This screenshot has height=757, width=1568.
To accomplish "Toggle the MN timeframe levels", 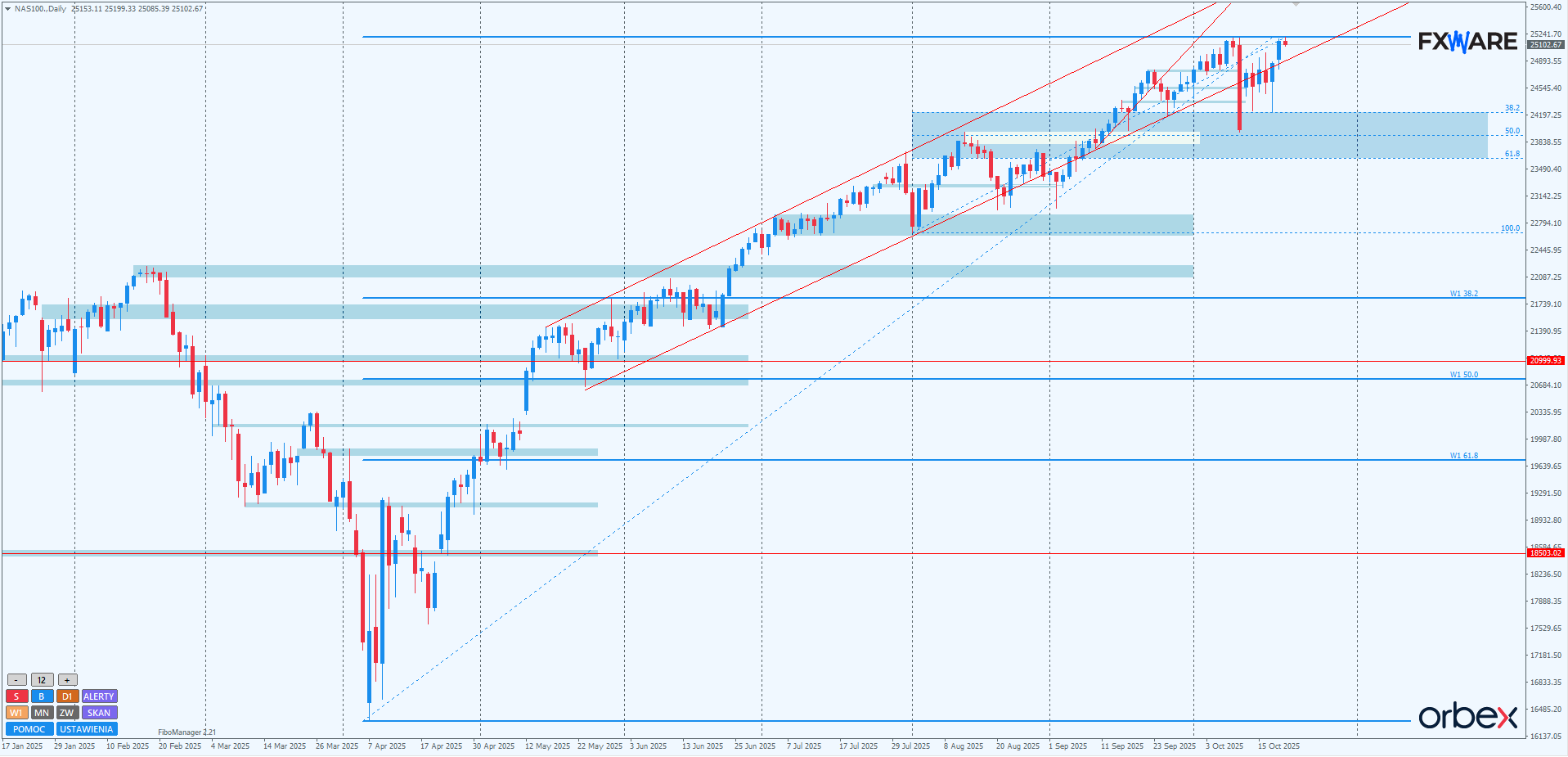I will [x=42, y=713].
